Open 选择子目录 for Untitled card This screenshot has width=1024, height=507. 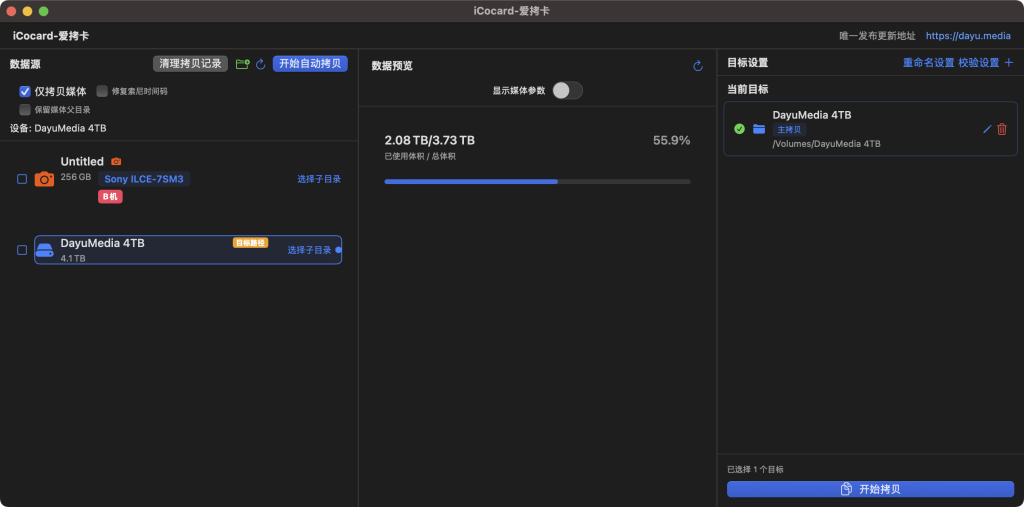tap(319, 179)
